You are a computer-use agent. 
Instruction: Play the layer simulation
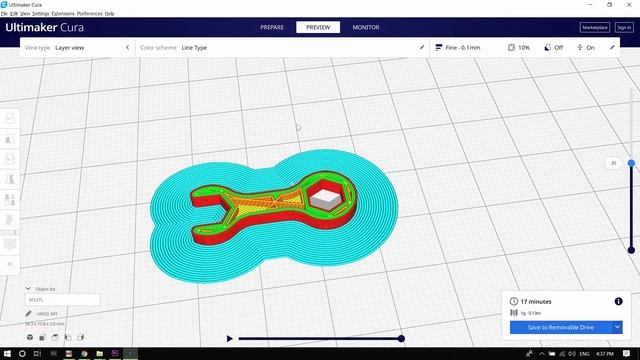(229, 338)
